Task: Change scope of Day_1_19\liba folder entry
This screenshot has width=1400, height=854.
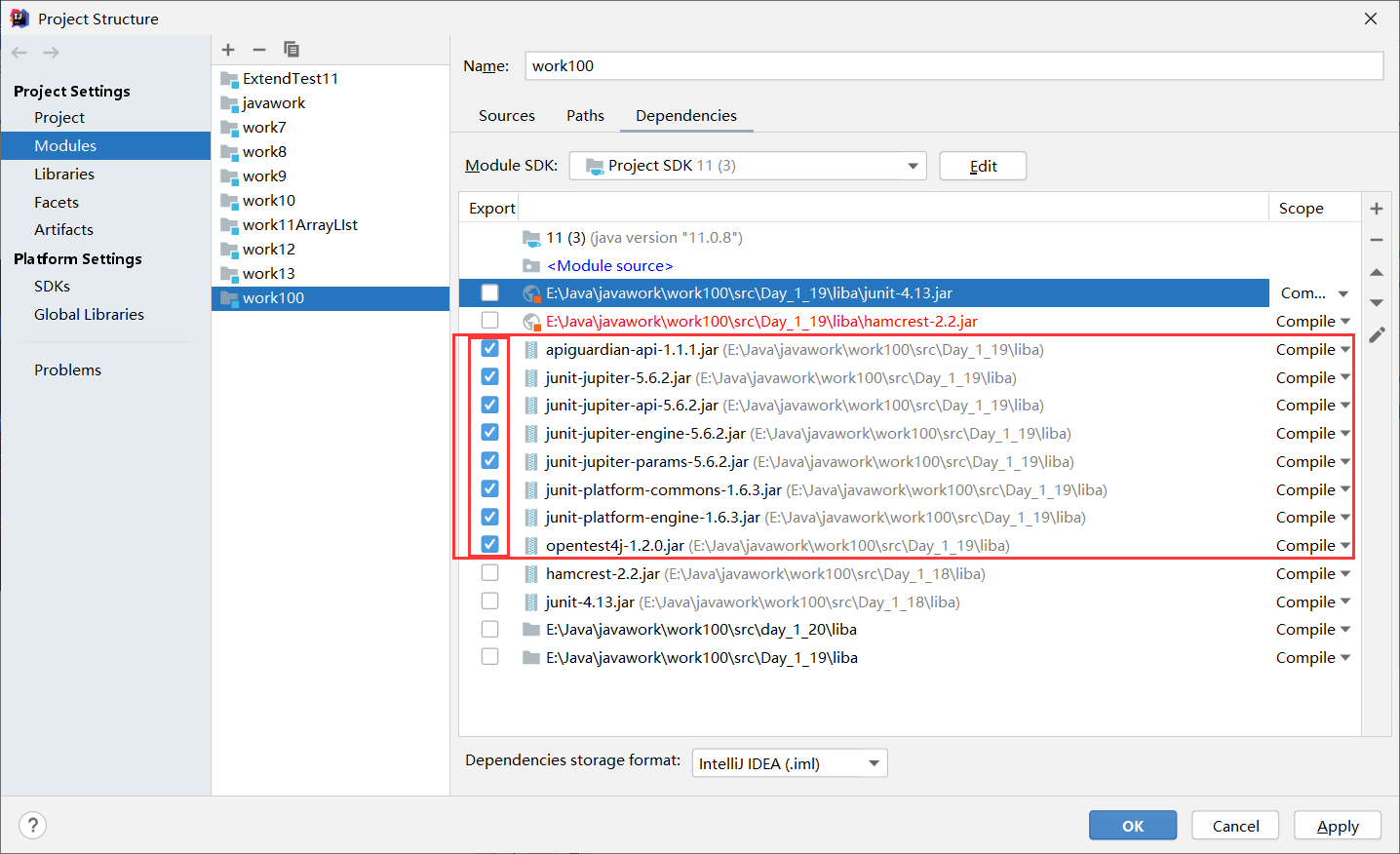Action: (1313, 658)
